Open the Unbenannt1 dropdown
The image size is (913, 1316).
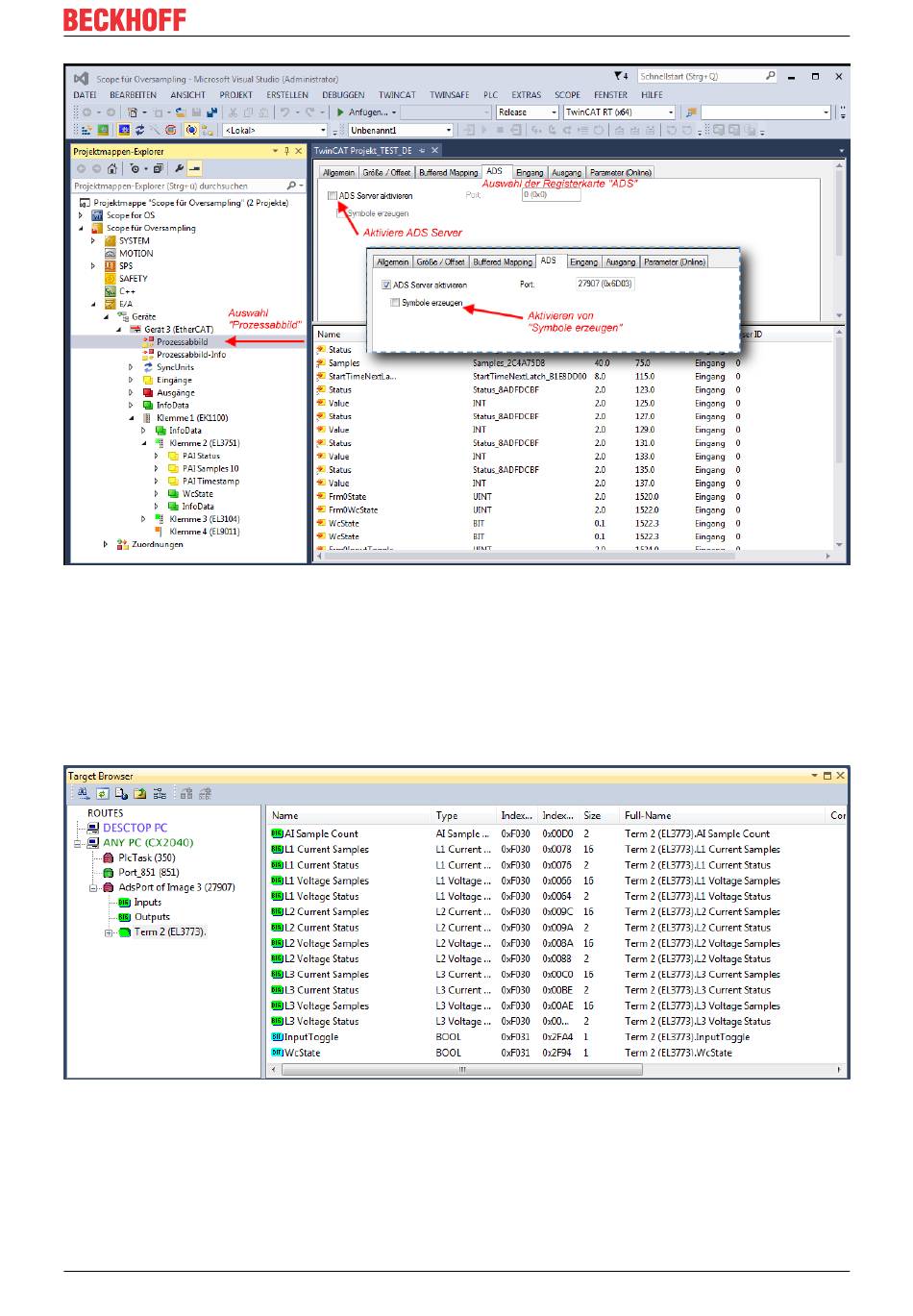point(448,130)
